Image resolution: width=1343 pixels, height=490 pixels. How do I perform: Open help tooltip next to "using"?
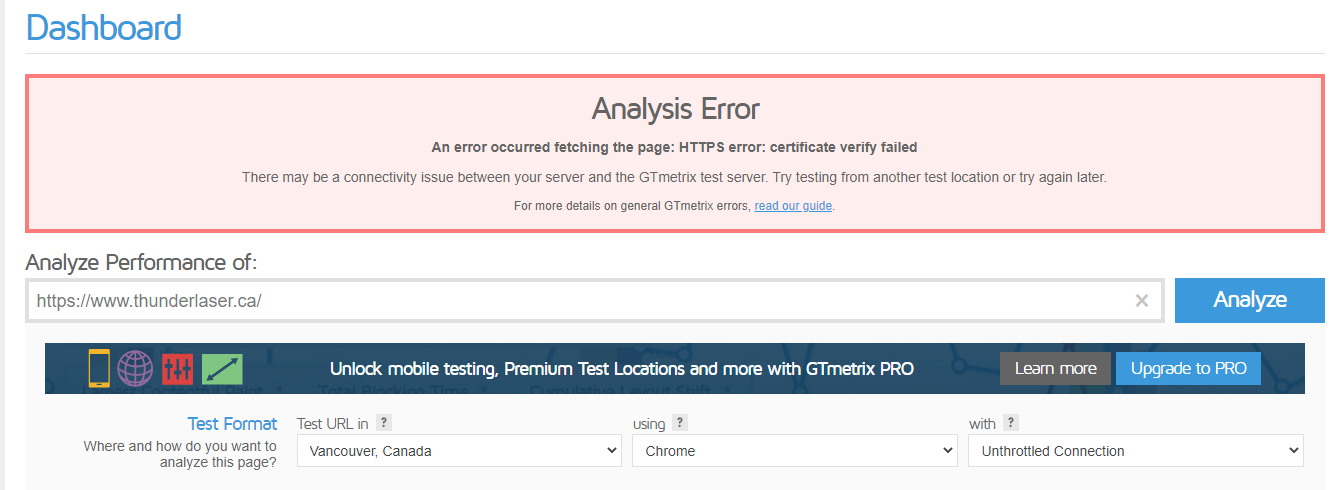point(680,424)
